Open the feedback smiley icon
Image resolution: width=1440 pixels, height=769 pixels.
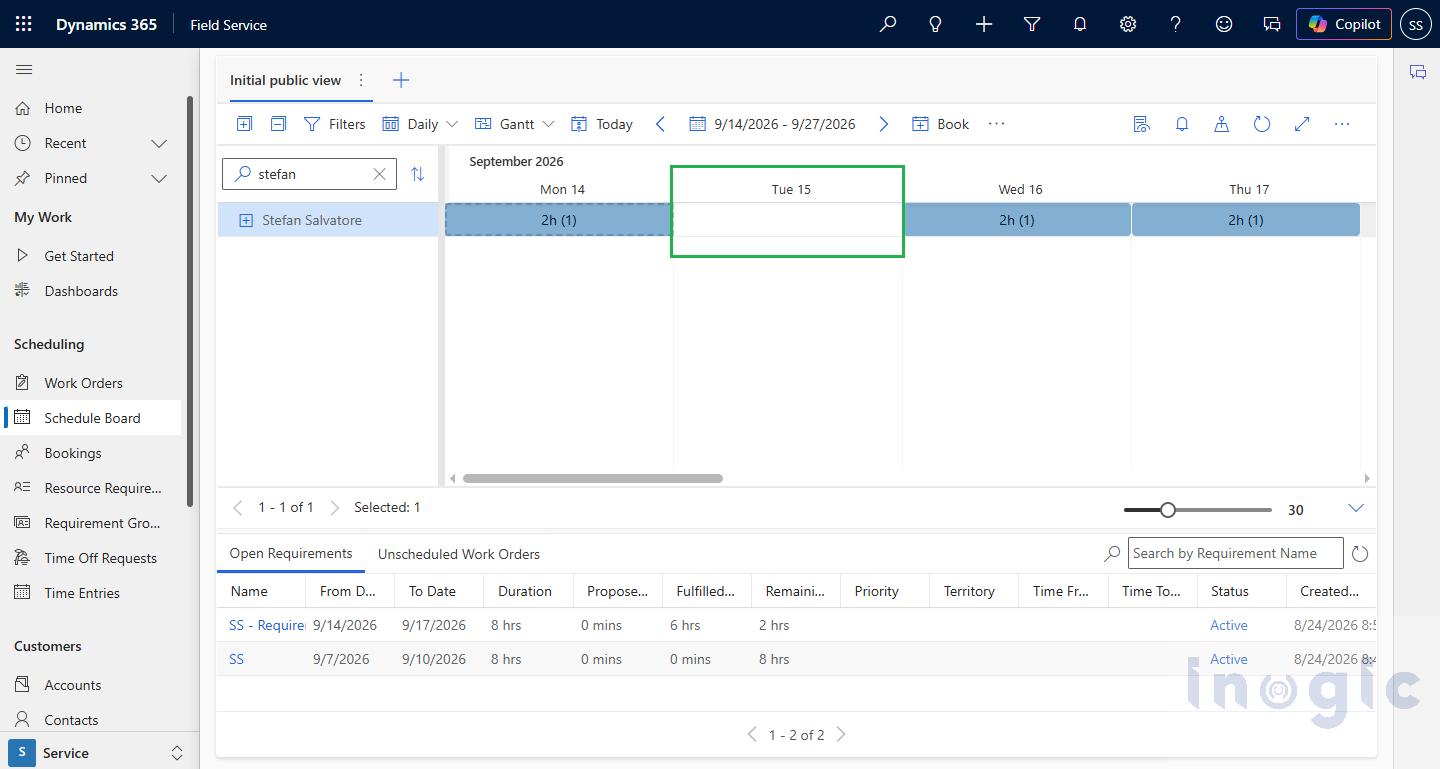pos(1224,24)
